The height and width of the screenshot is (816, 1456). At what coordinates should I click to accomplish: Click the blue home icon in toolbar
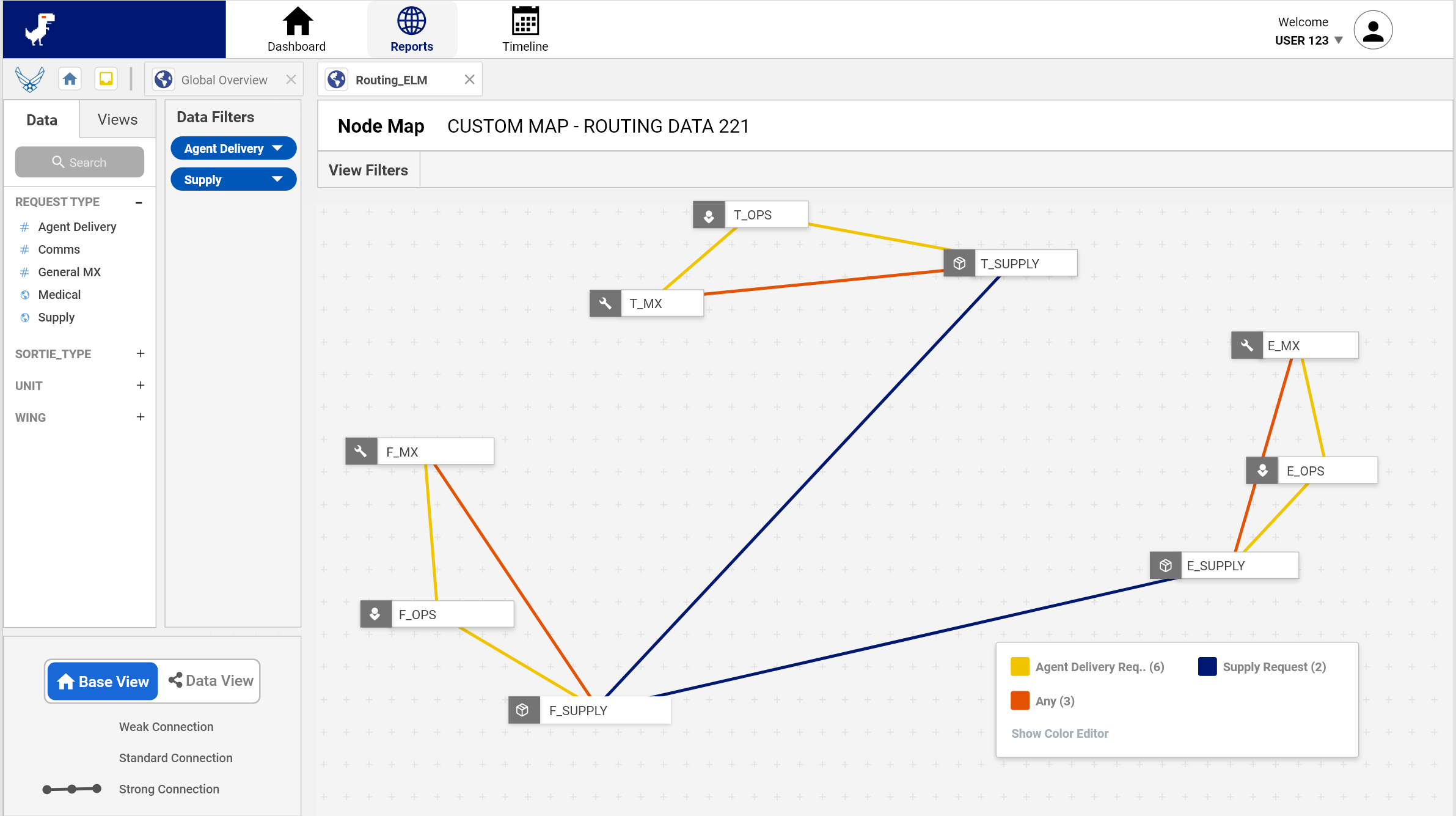(70, 79)
